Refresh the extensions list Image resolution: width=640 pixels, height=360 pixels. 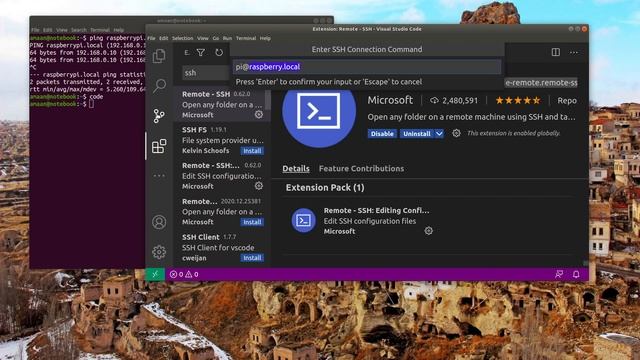[219, 53]
